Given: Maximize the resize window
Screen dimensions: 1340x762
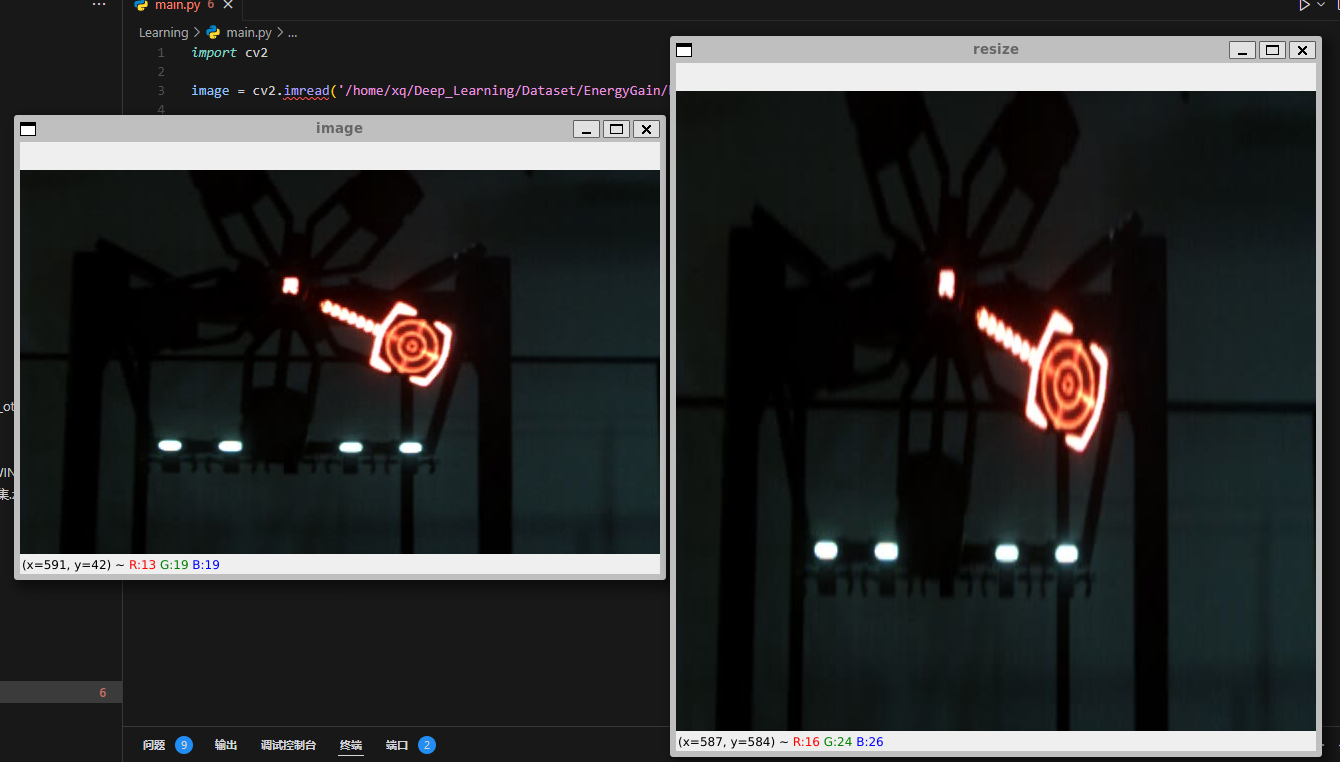Looking at the screenshot, I should click(1273, 50).
